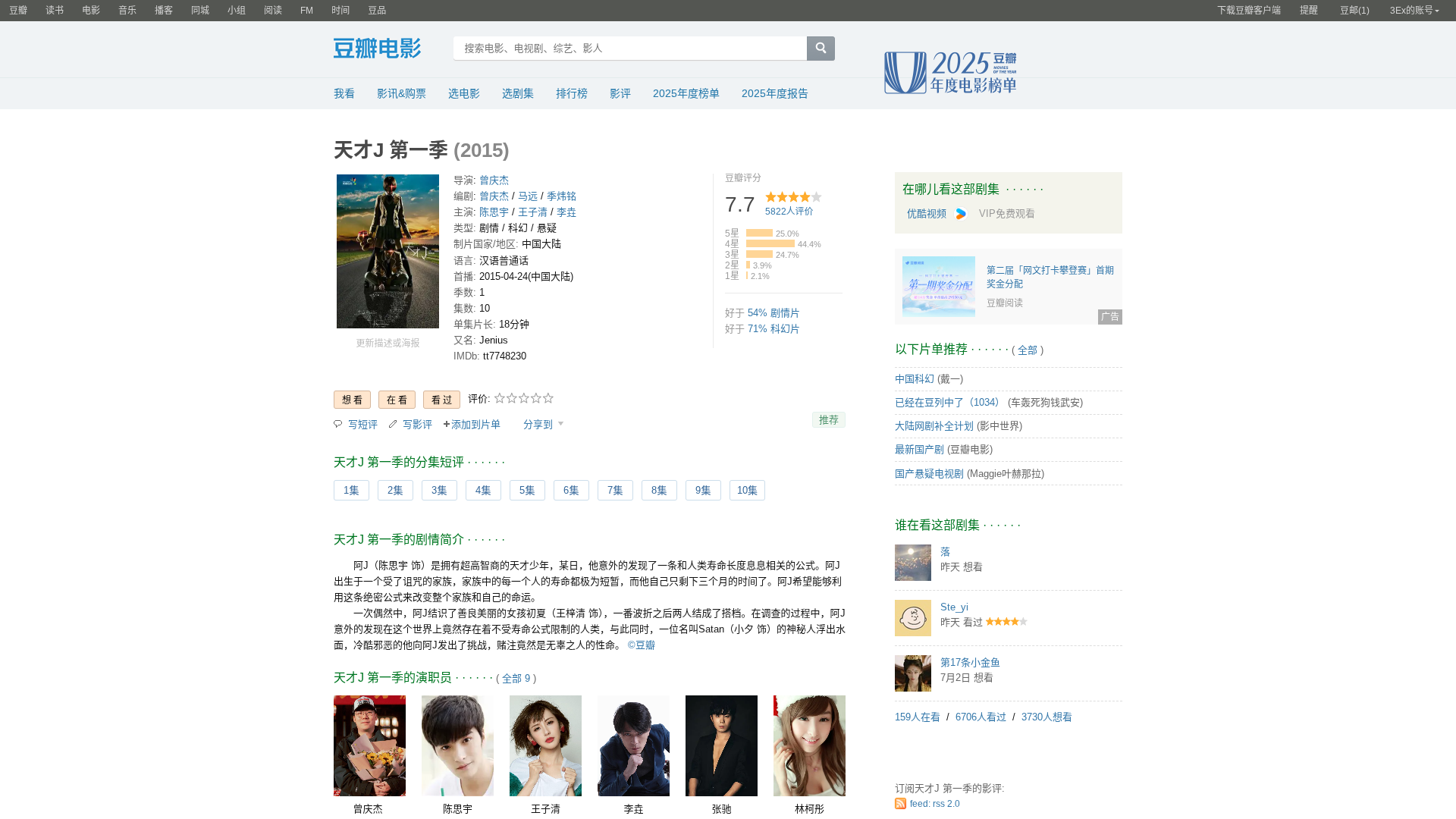Open 3730人想看 link

[x=1046, y=717]
